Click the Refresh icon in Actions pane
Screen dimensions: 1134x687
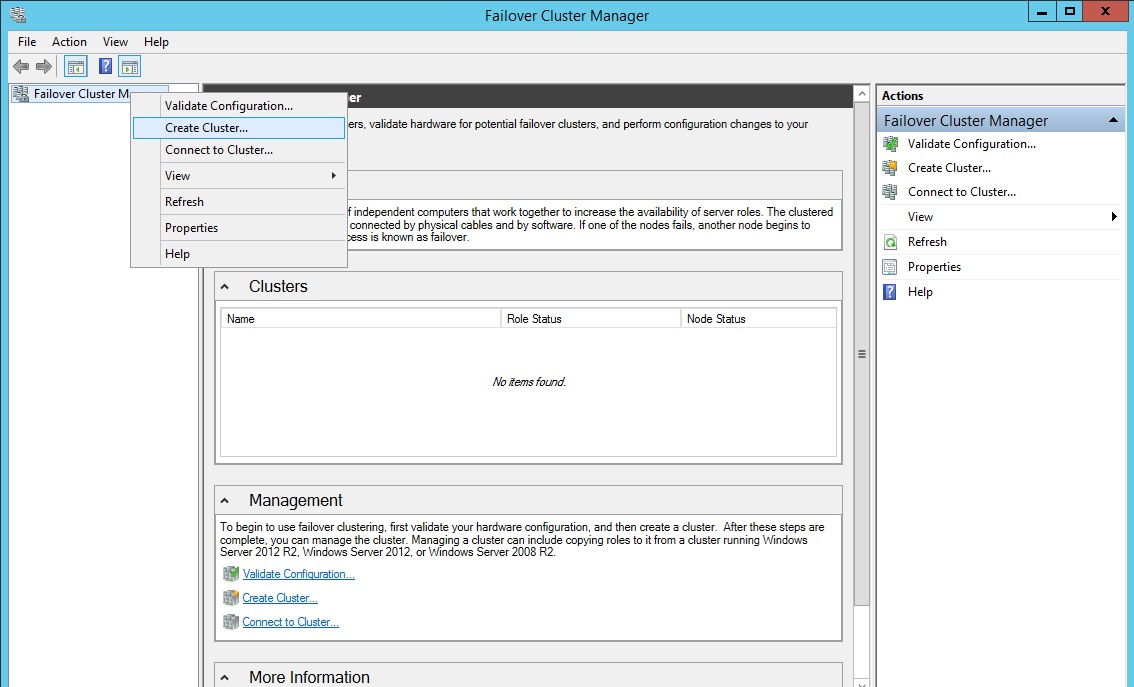[890, 242]
